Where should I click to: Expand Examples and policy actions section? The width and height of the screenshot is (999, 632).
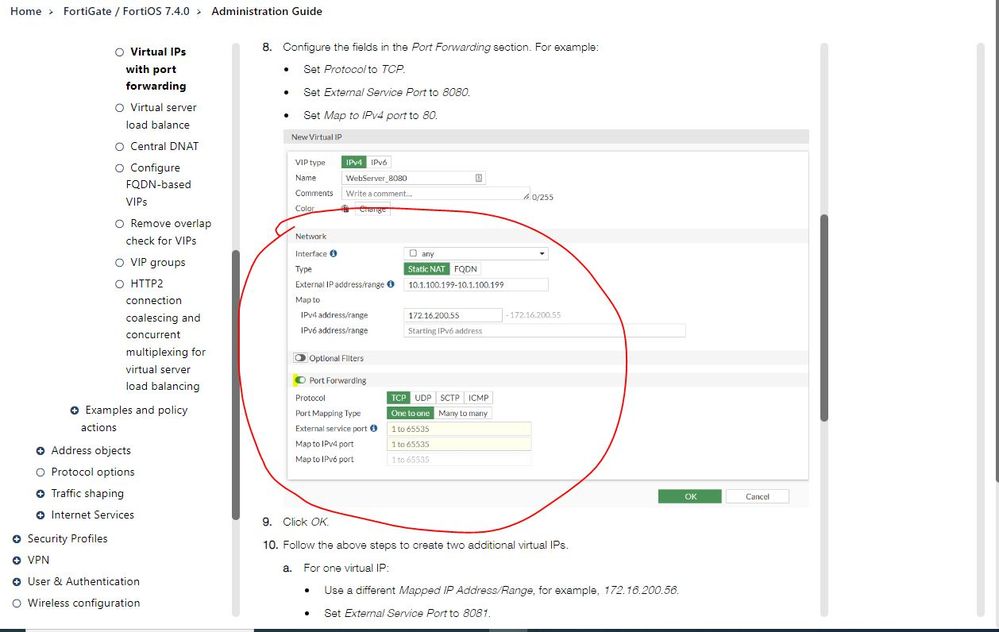(75, 410)
